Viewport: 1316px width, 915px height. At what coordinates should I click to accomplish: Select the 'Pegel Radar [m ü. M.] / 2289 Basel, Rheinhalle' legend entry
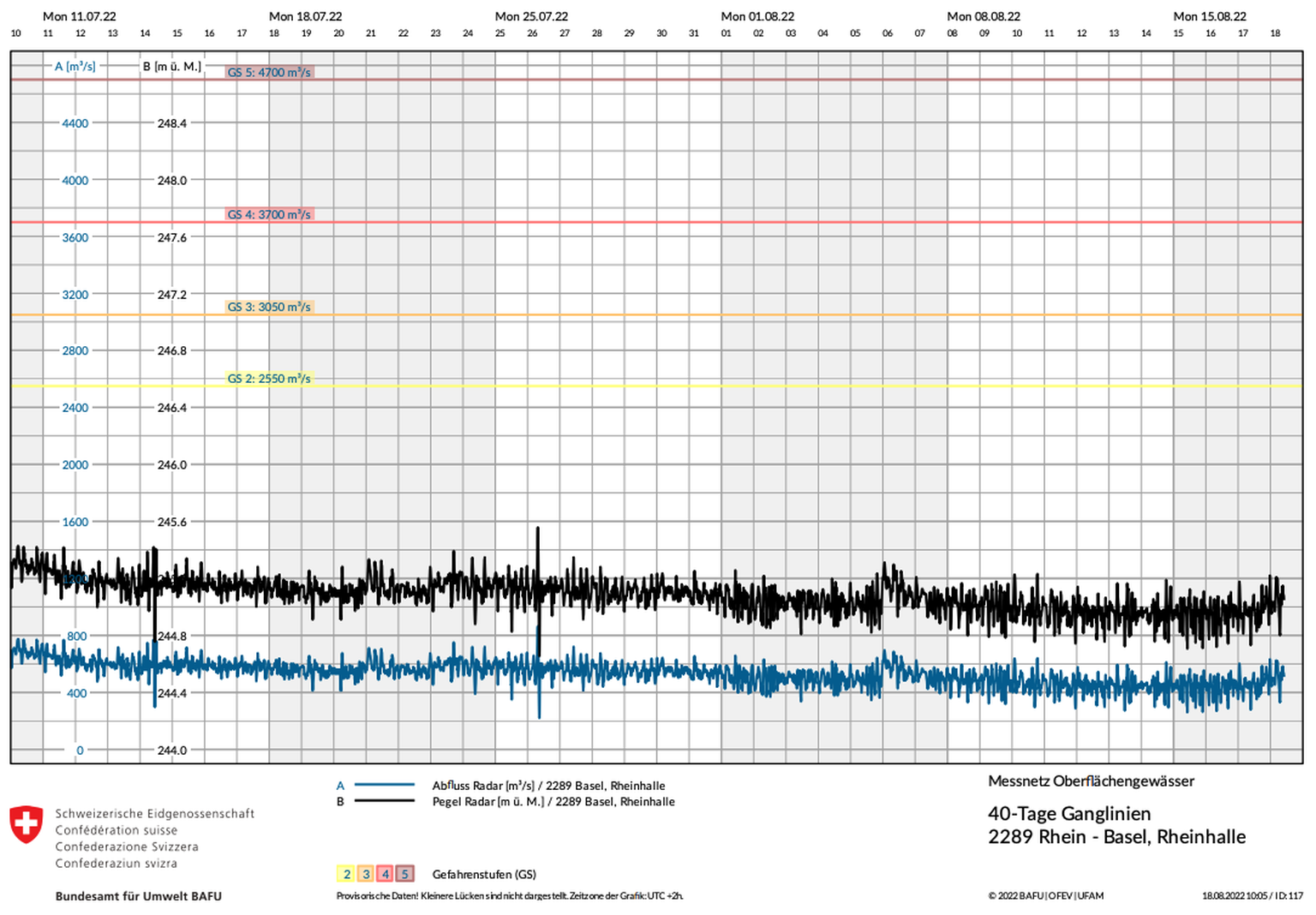553,802
